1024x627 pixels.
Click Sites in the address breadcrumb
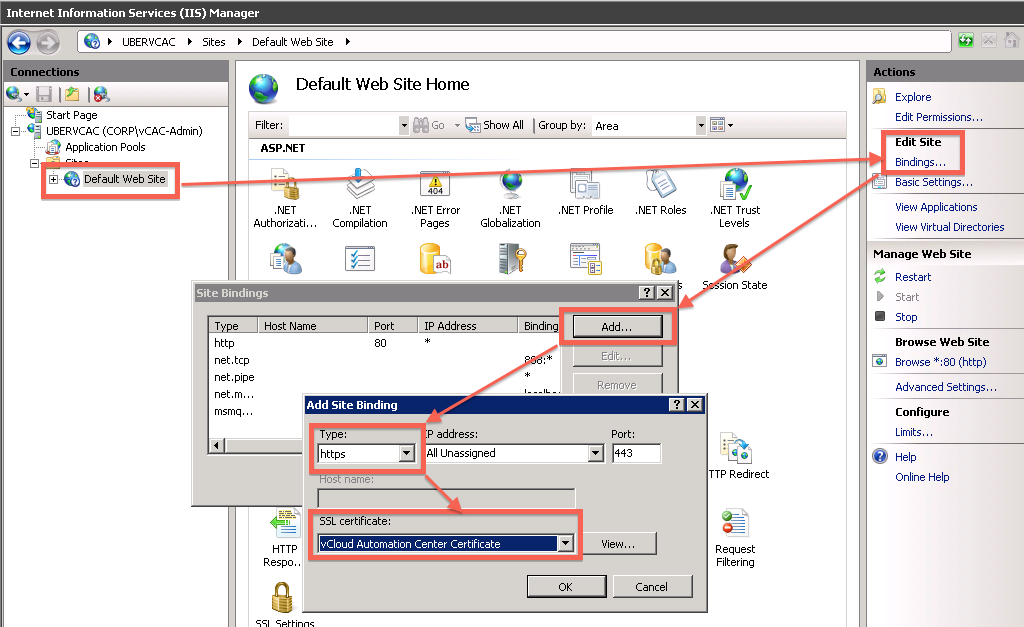tap(214, 42)
